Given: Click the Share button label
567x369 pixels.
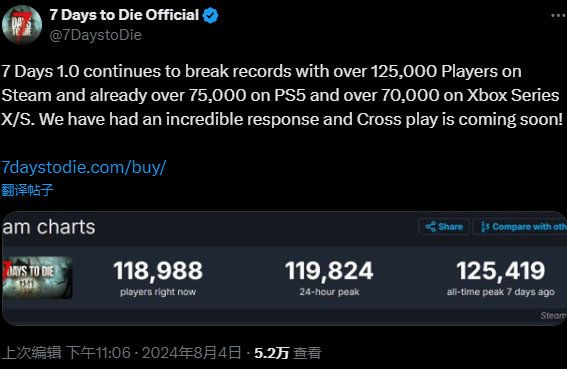Looking at the screenshot, I should [x=450, y=227].
